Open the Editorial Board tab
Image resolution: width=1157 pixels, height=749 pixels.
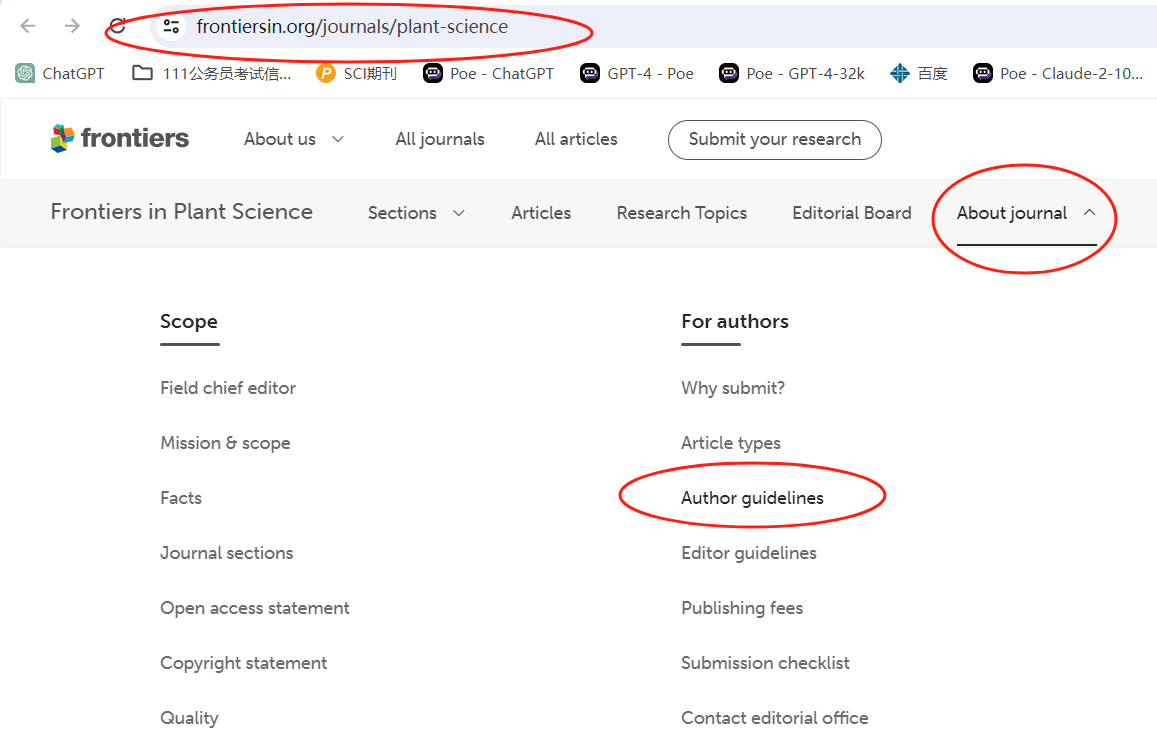(852, 213)
